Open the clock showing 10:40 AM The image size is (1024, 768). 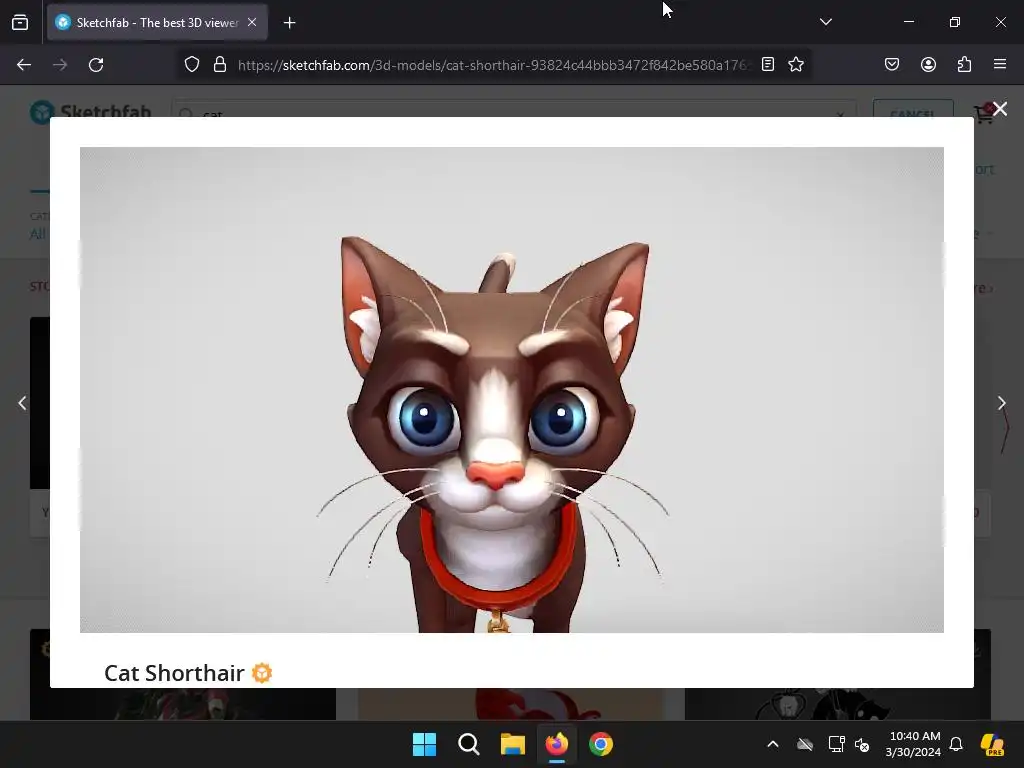point(913,744)
